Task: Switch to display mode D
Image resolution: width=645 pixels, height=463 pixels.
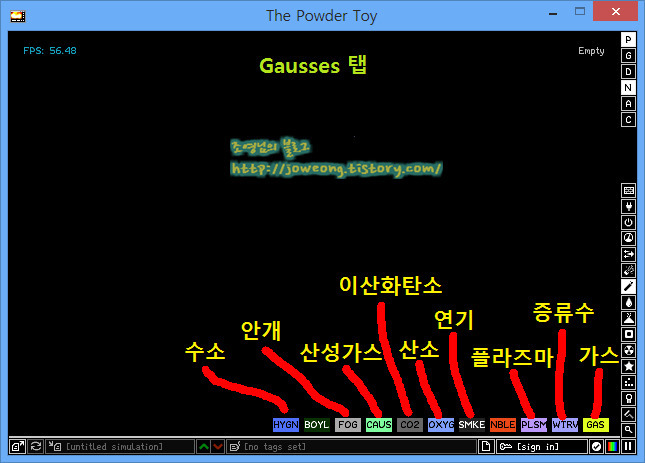Action: (x=628, y=72)
